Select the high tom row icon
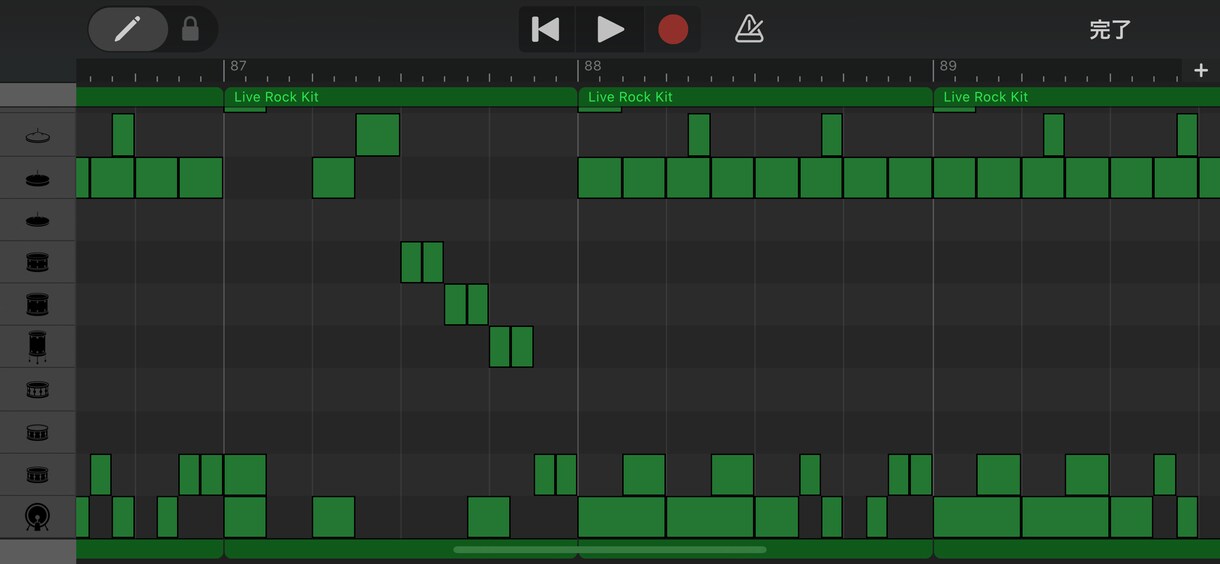This screenshot has width=1220, height=564. 38,263
